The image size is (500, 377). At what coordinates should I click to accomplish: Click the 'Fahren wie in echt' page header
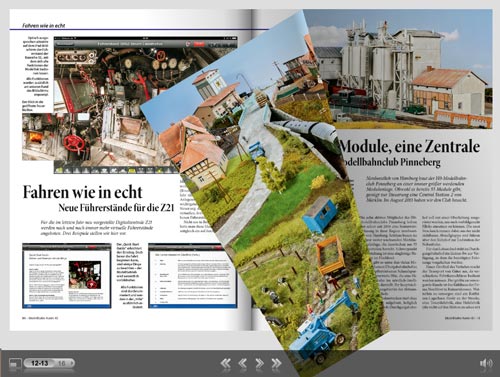44,25
